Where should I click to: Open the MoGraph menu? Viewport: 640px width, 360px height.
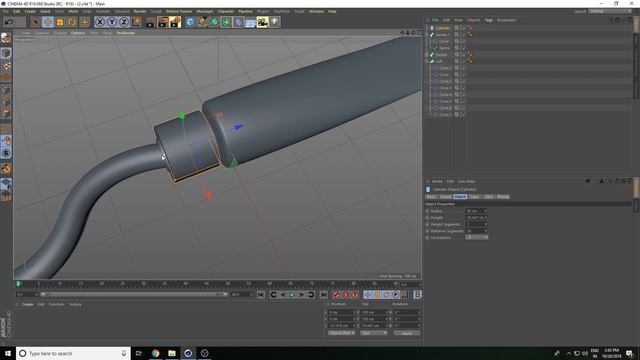click(x=204, y=11)
